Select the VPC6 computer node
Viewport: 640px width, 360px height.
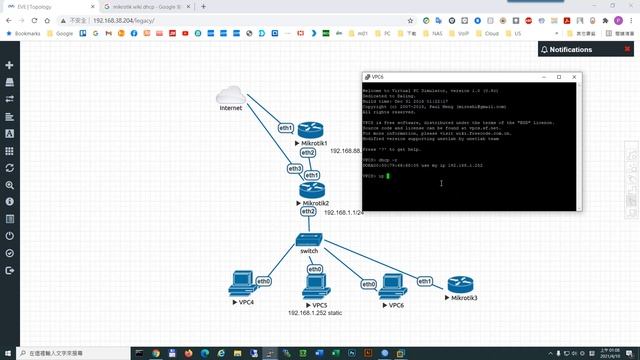tap(393, 287)
